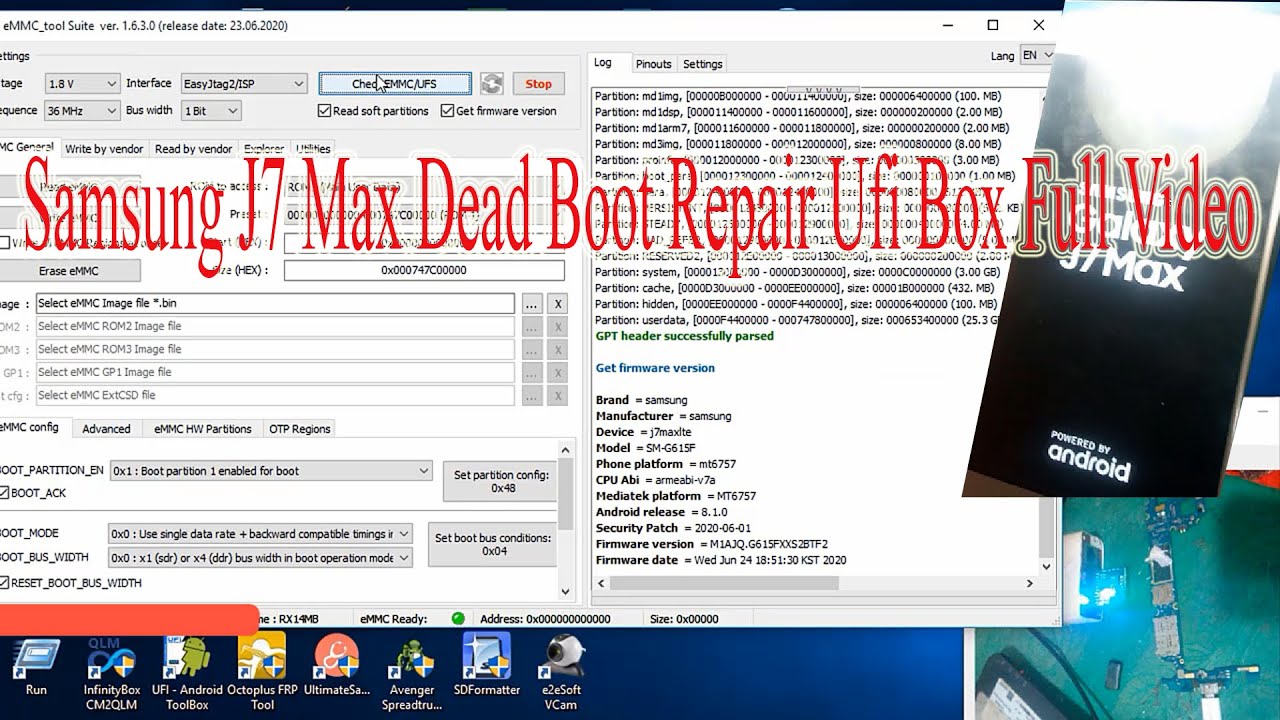This screenshot has width=1280, height=720.
Task: Open SDFormatter desktop shortcut
Action: tap(487, 667)
